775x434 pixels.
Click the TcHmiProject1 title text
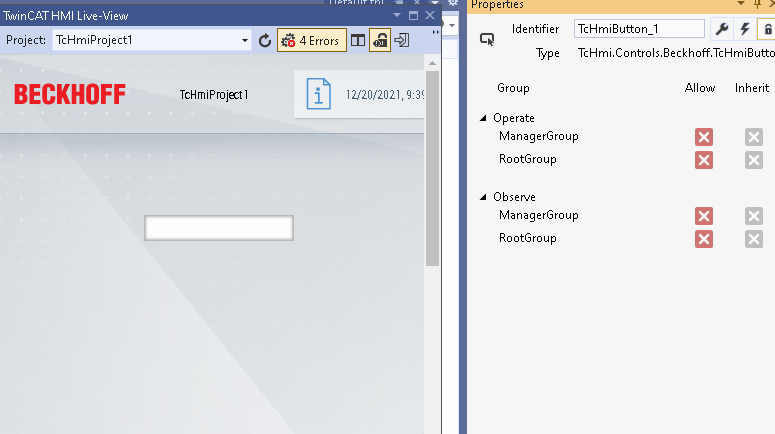tap(214, 94)
